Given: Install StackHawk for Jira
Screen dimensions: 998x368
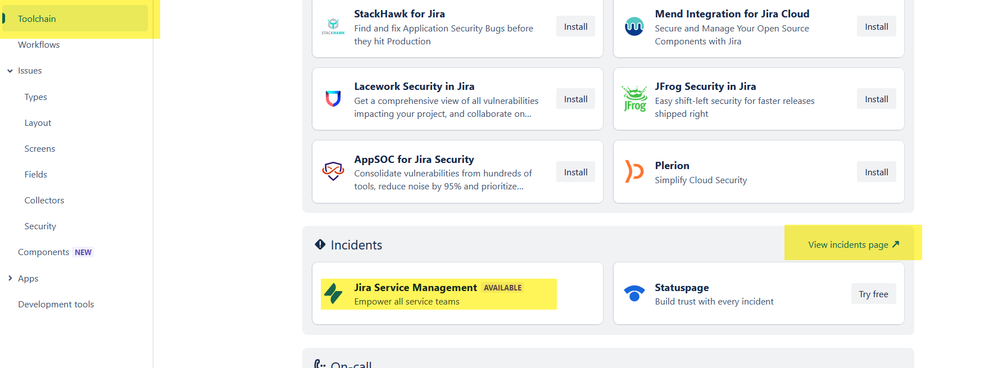Looking at the screenshot, I should pos(575,27).
